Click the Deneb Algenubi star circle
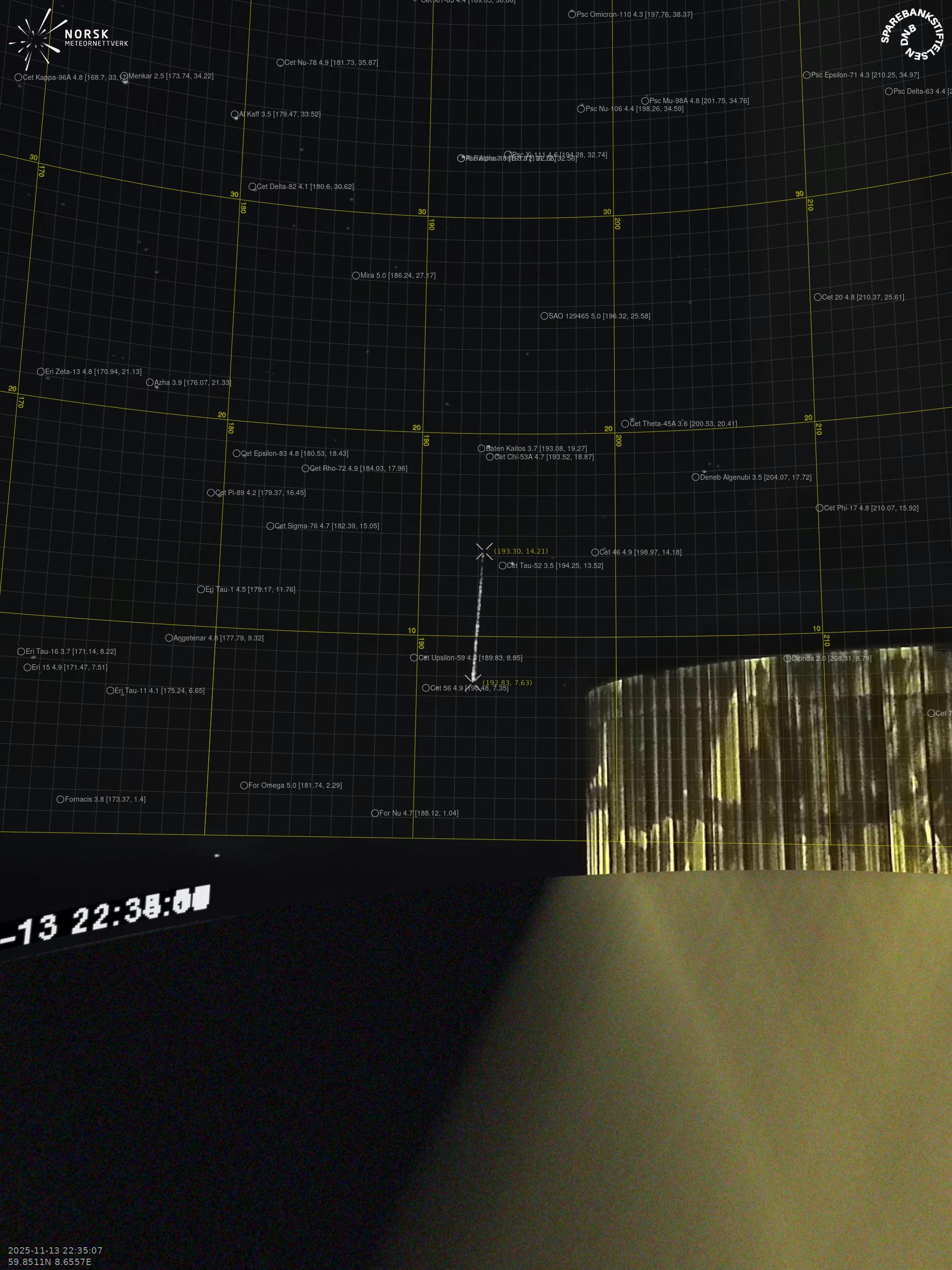Screen dimensions: 952x1270 [x=696, y=477]
